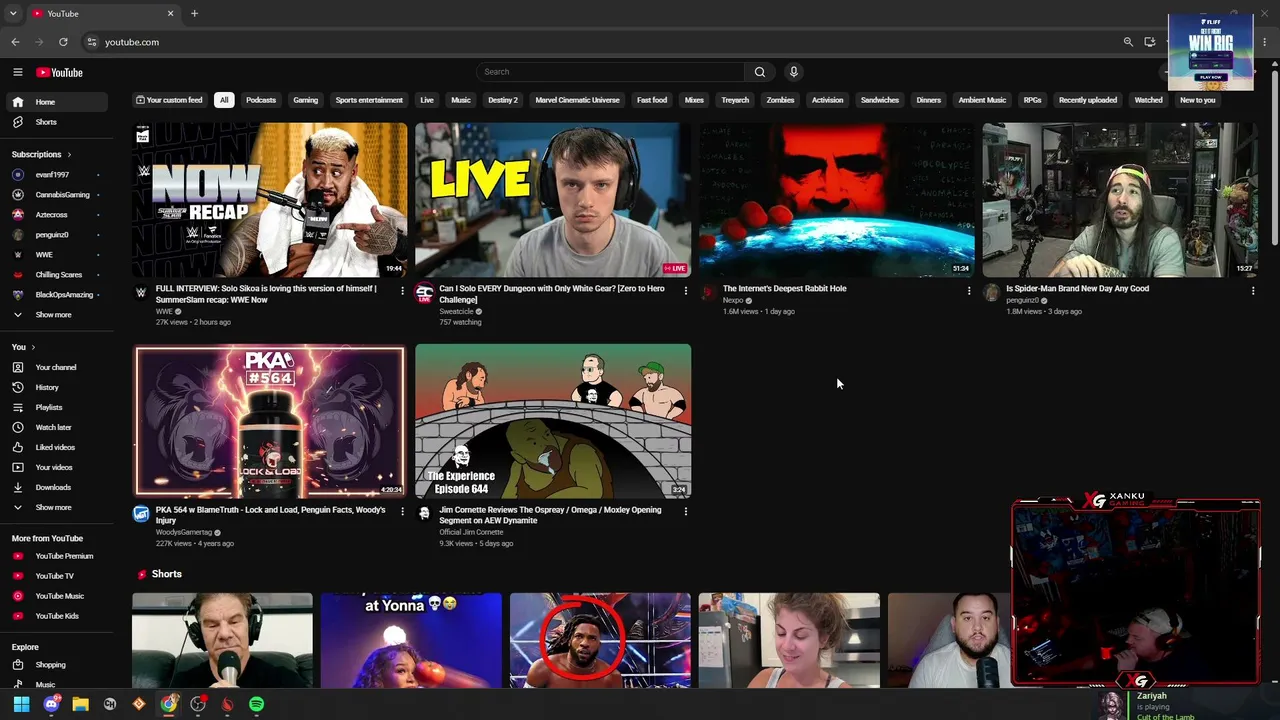The image size is (1280, 720).
Task: Filter feed by Zombies
Action: pyautogui.click(x=780, y=100)
